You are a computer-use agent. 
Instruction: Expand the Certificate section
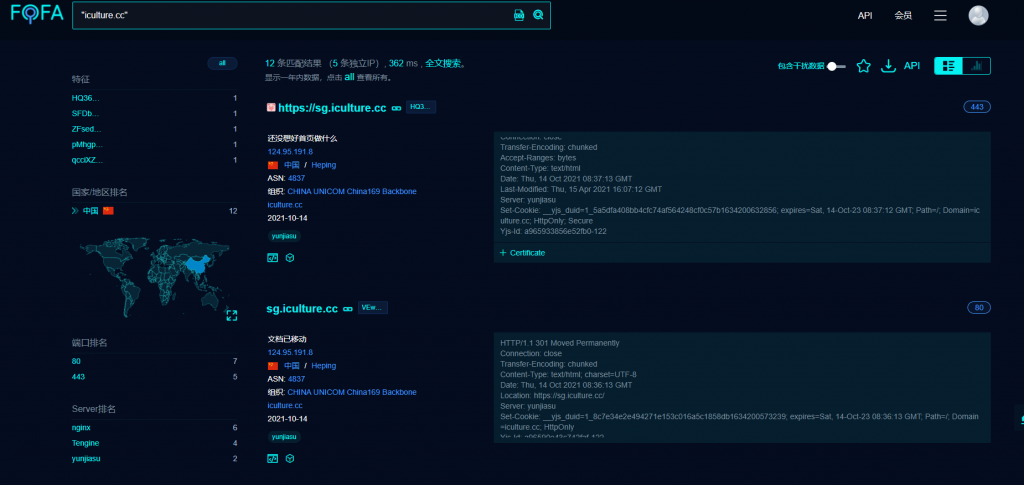pyautogui.click(x=522, y=253)
